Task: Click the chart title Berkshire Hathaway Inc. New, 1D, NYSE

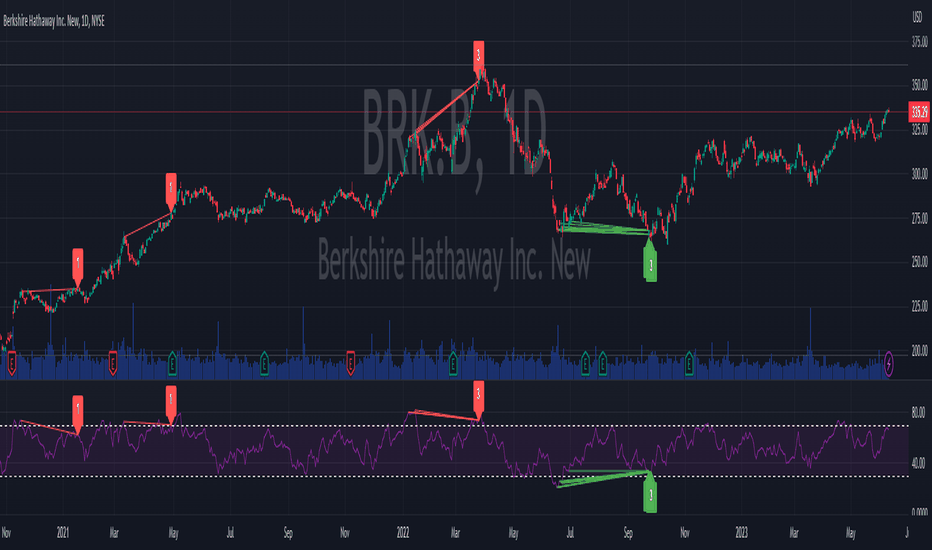Action: click(x=54, y=21)
